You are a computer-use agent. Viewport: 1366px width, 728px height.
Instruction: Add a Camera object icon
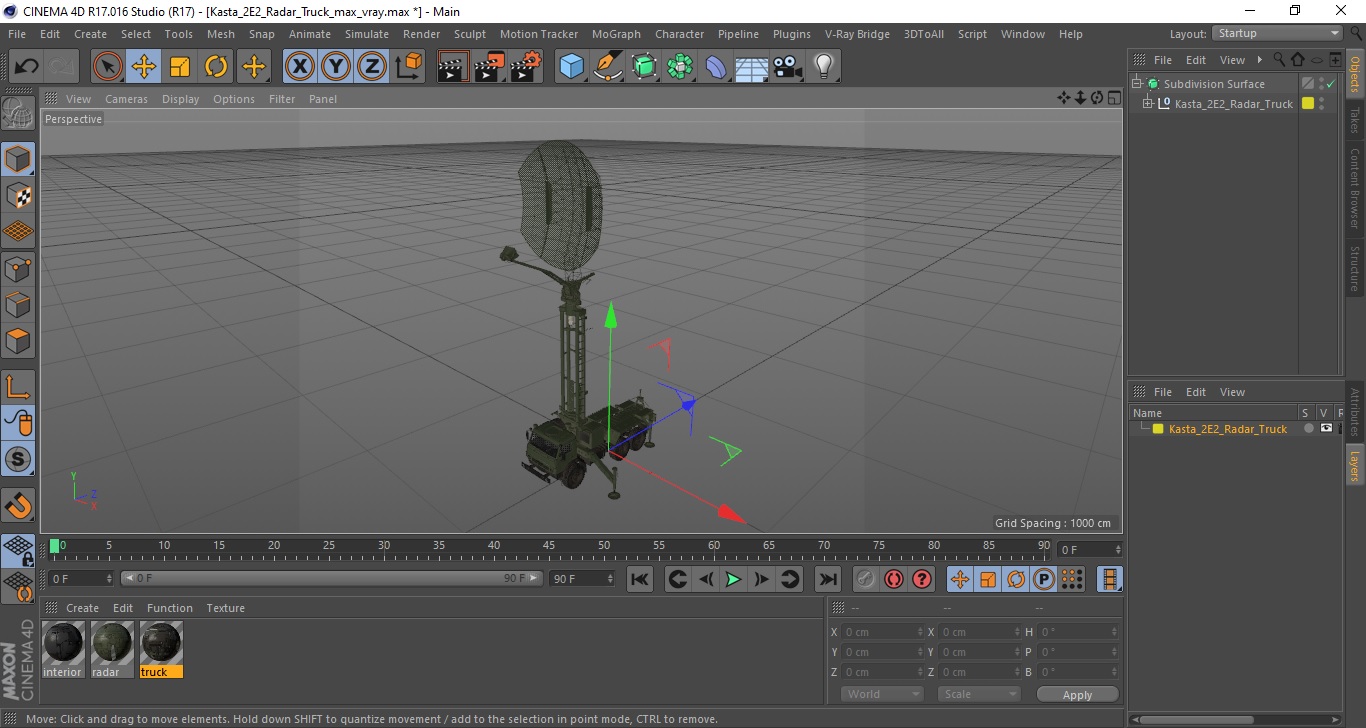coord(787,67)
